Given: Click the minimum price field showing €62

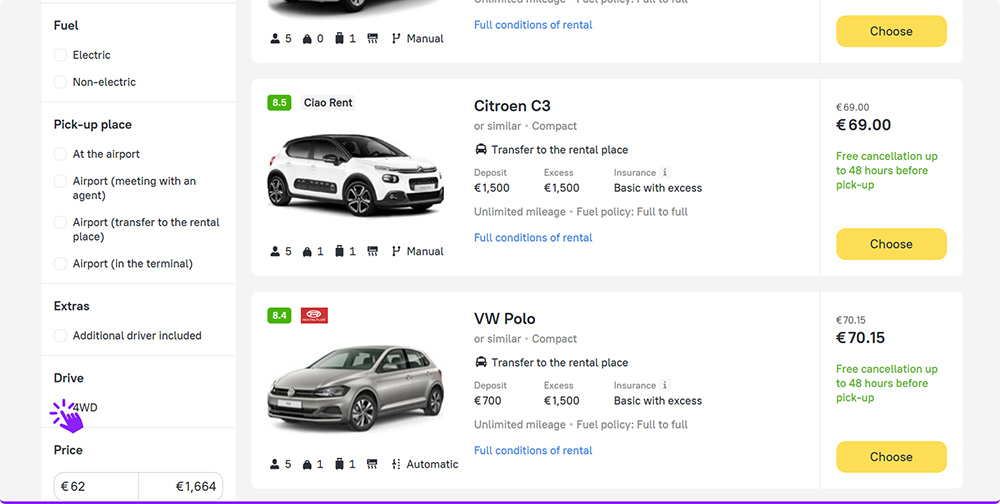Looking at the screenshot, I should [96, 486].
